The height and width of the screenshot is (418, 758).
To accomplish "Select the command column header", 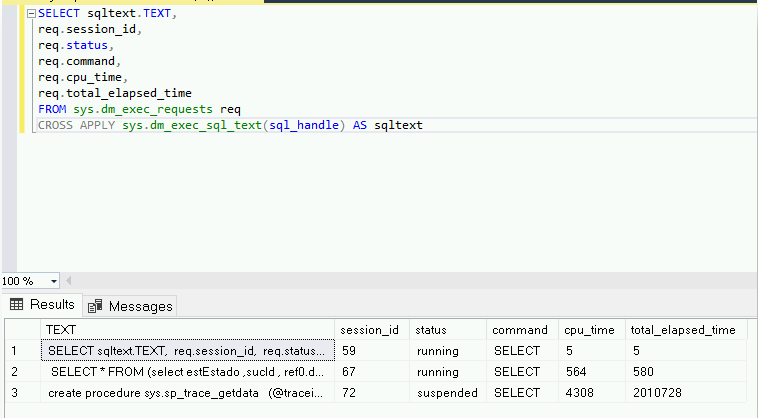I will [523, 330].
